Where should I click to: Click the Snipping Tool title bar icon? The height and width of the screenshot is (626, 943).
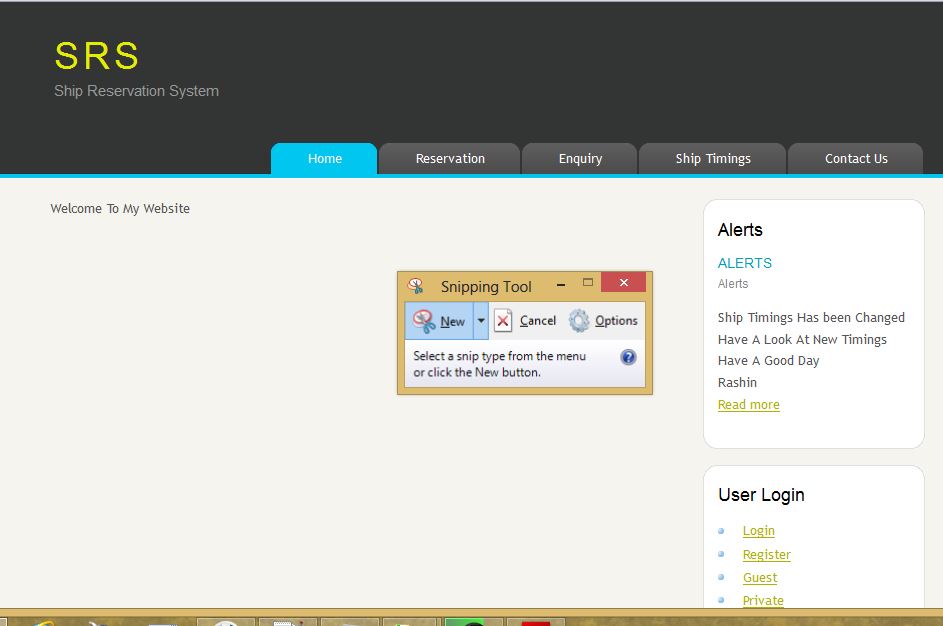coord(415,286)
